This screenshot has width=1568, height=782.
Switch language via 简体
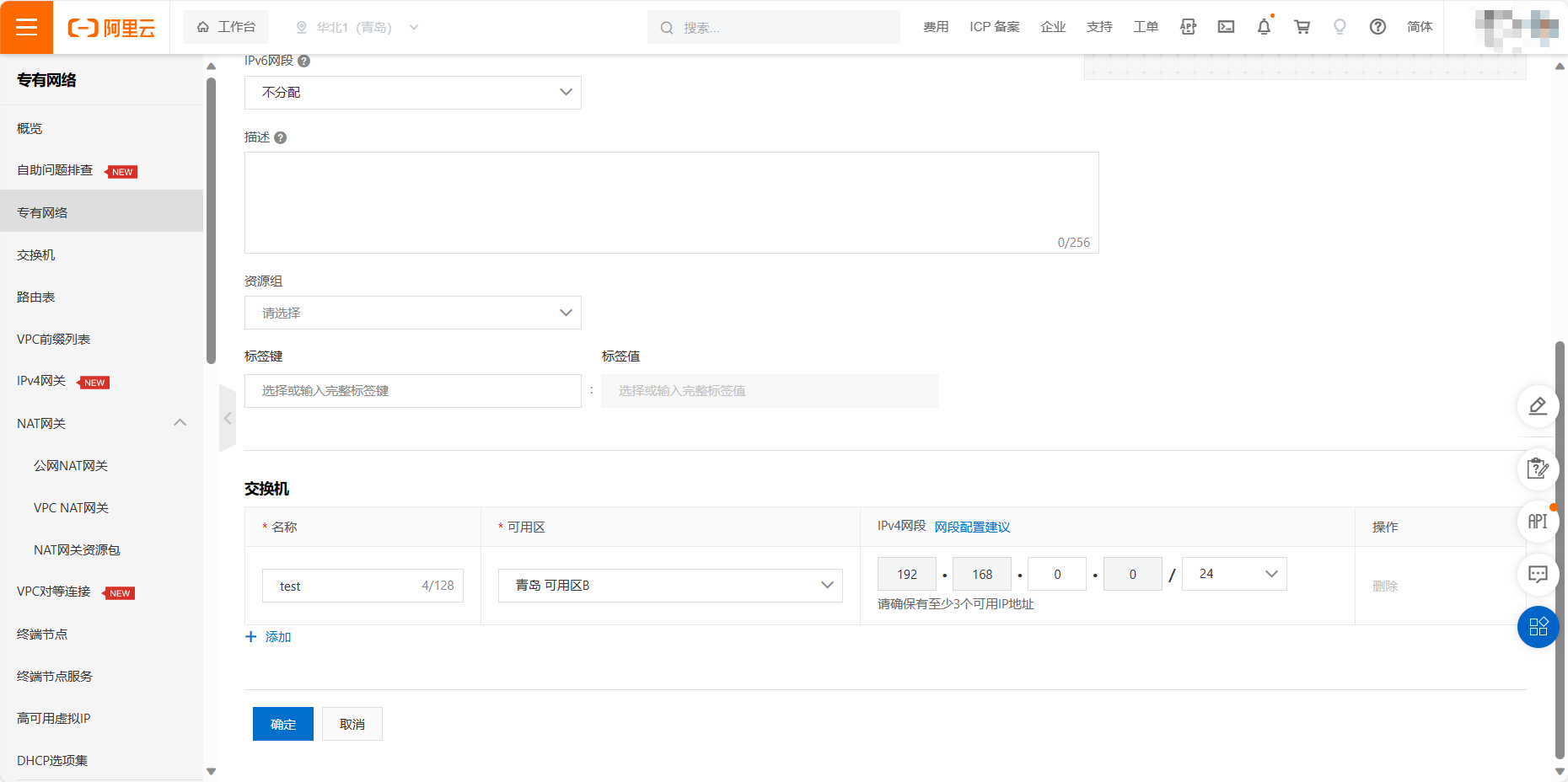1420,27
